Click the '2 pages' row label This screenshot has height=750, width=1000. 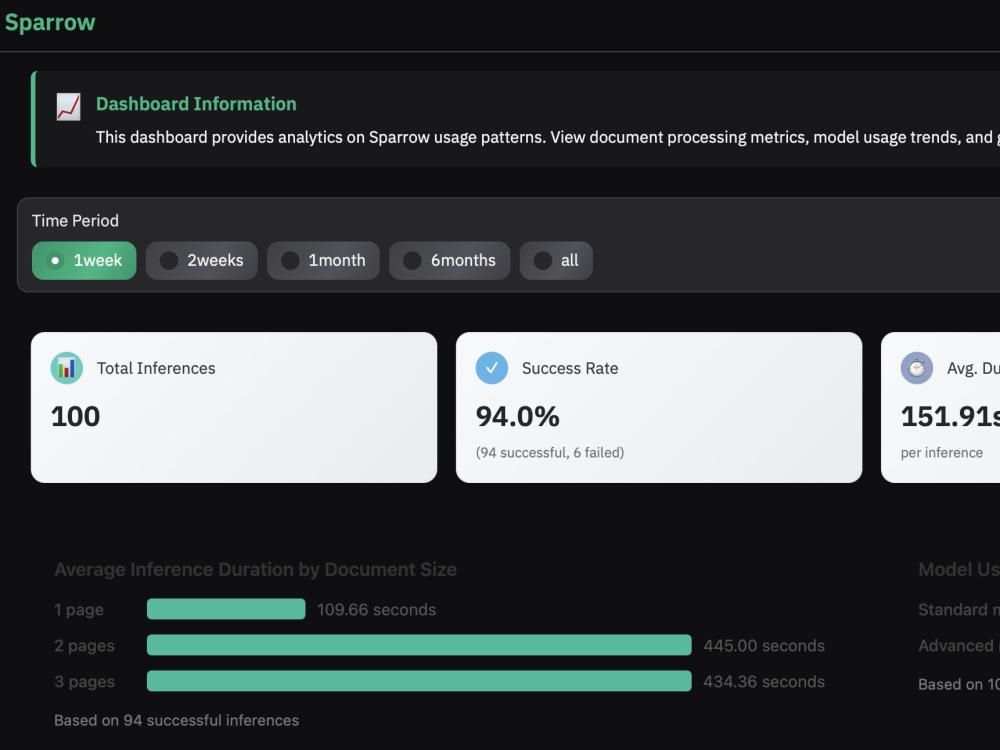(x=84, y=645)
